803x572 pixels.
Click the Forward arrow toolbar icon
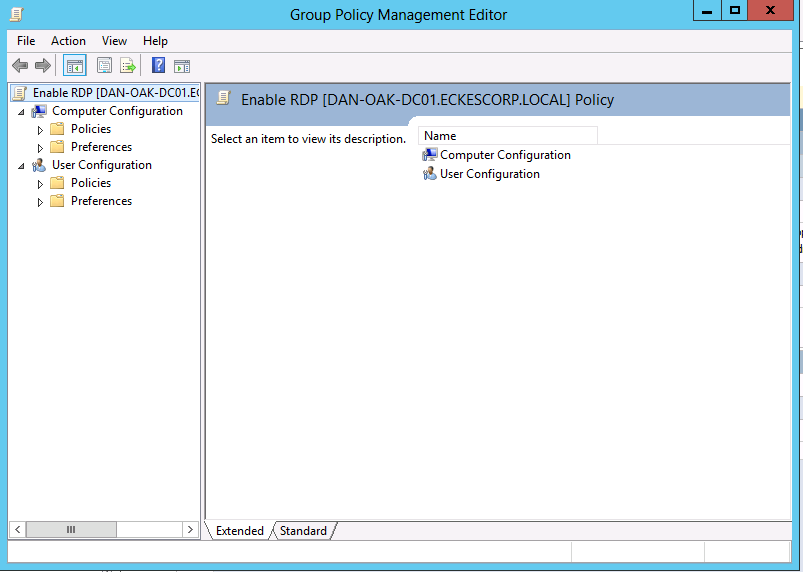point(43,66)
